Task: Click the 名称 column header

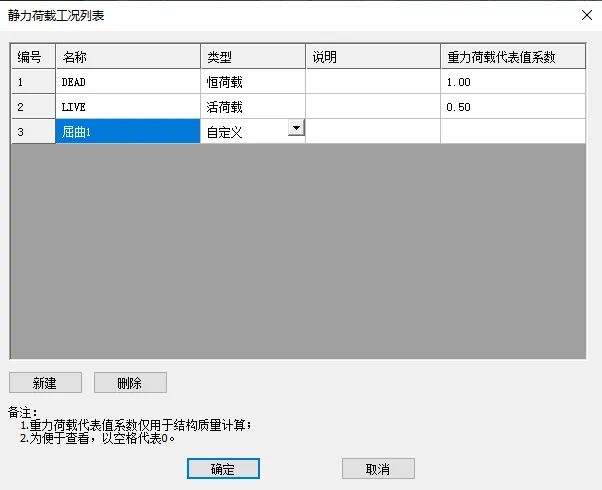Action: (128, 57)
